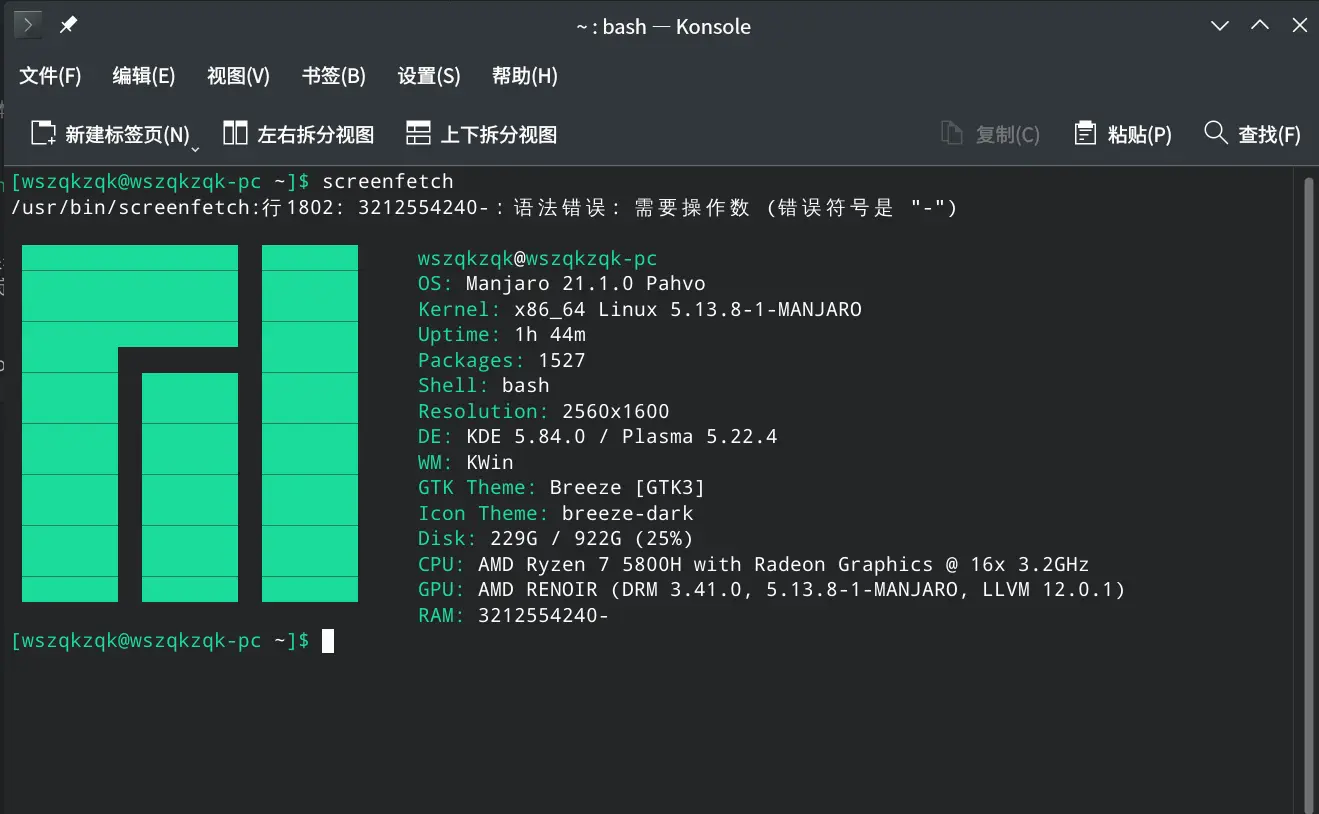Minimize the Konsole window

(1220, 26)
